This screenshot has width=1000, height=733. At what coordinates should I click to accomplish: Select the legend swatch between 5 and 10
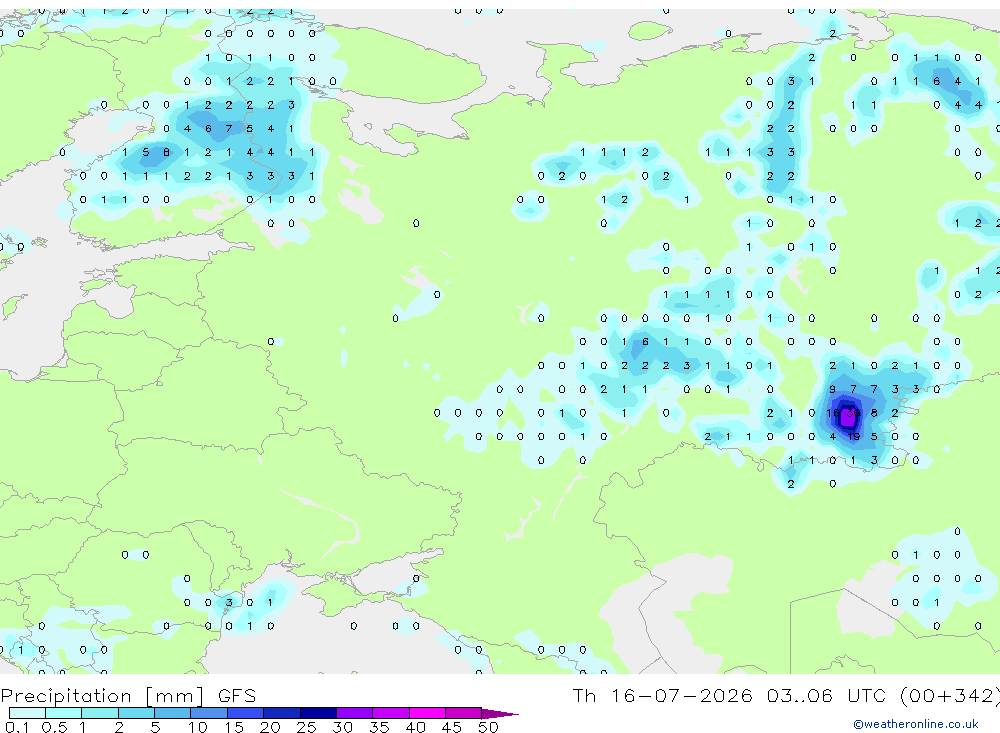[173, 713]
